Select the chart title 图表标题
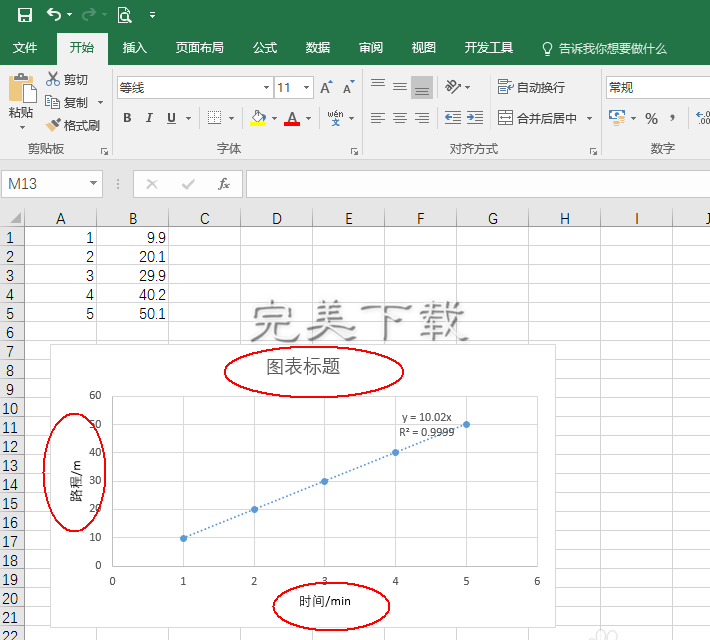The image size is (710, 640). click(x=303, y=367)
